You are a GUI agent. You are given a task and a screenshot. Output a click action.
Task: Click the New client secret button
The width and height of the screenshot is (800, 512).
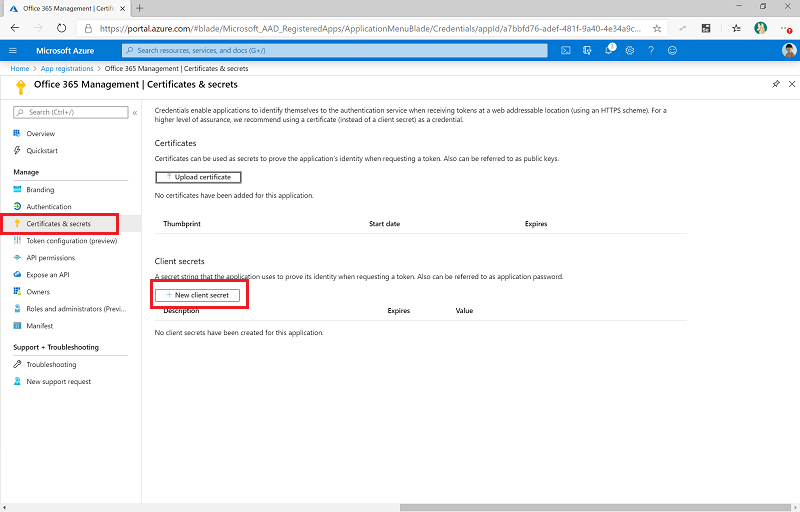[197, 295]
